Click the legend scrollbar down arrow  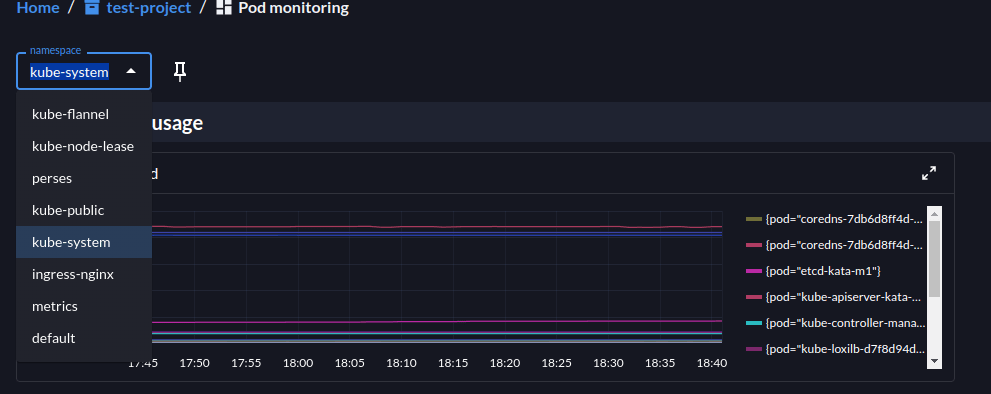935,360
